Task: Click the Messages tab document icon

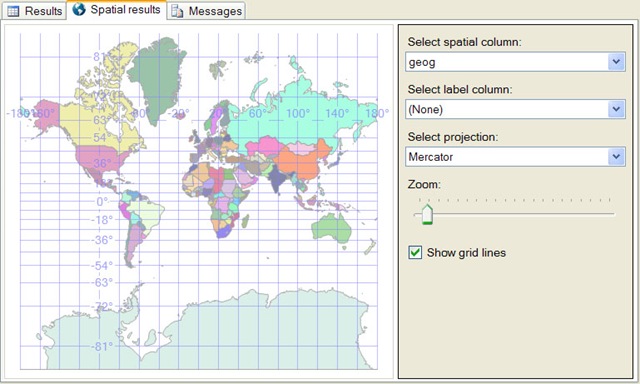Action: [177, 11]
